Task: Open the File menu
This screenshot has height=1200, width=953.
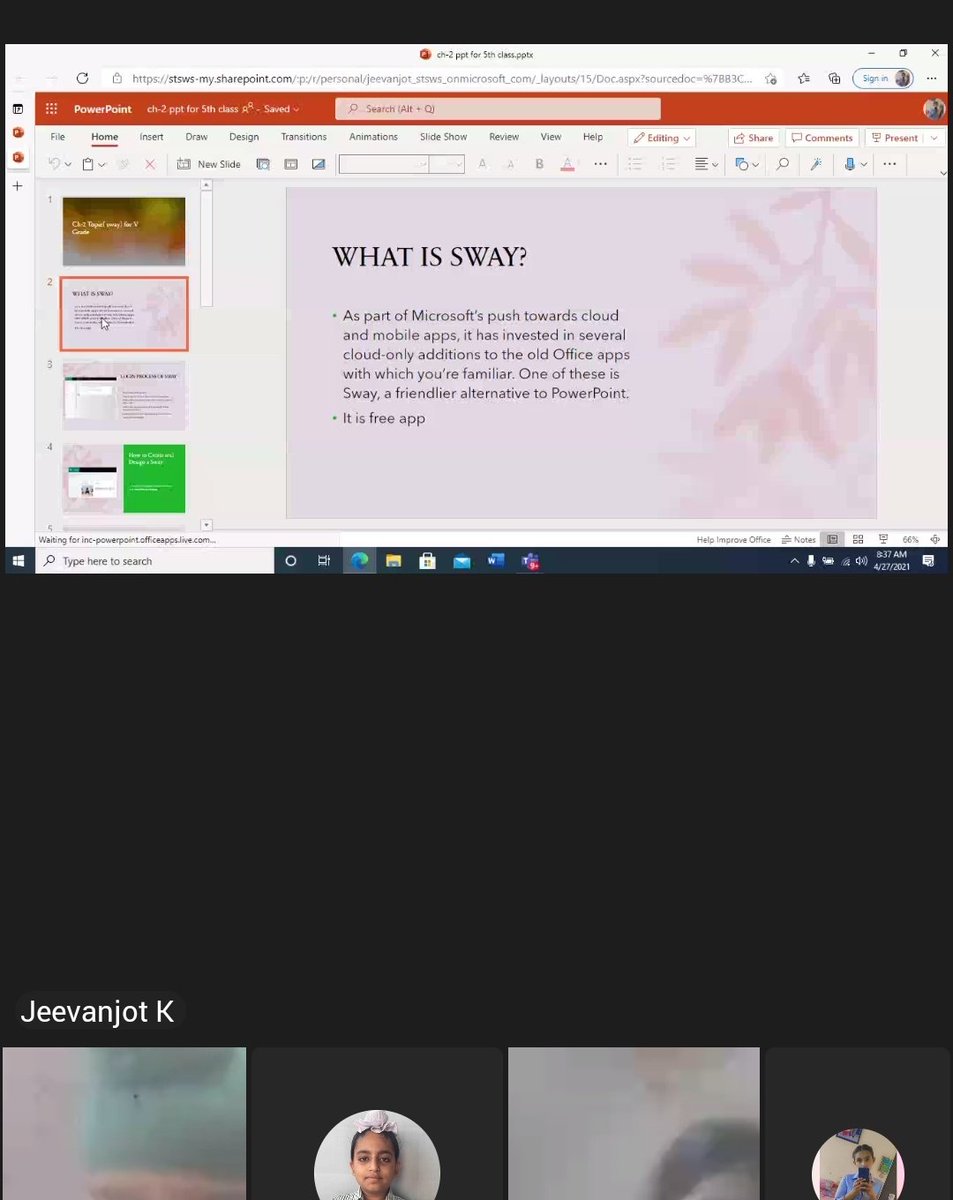Action: pos(58,137)
